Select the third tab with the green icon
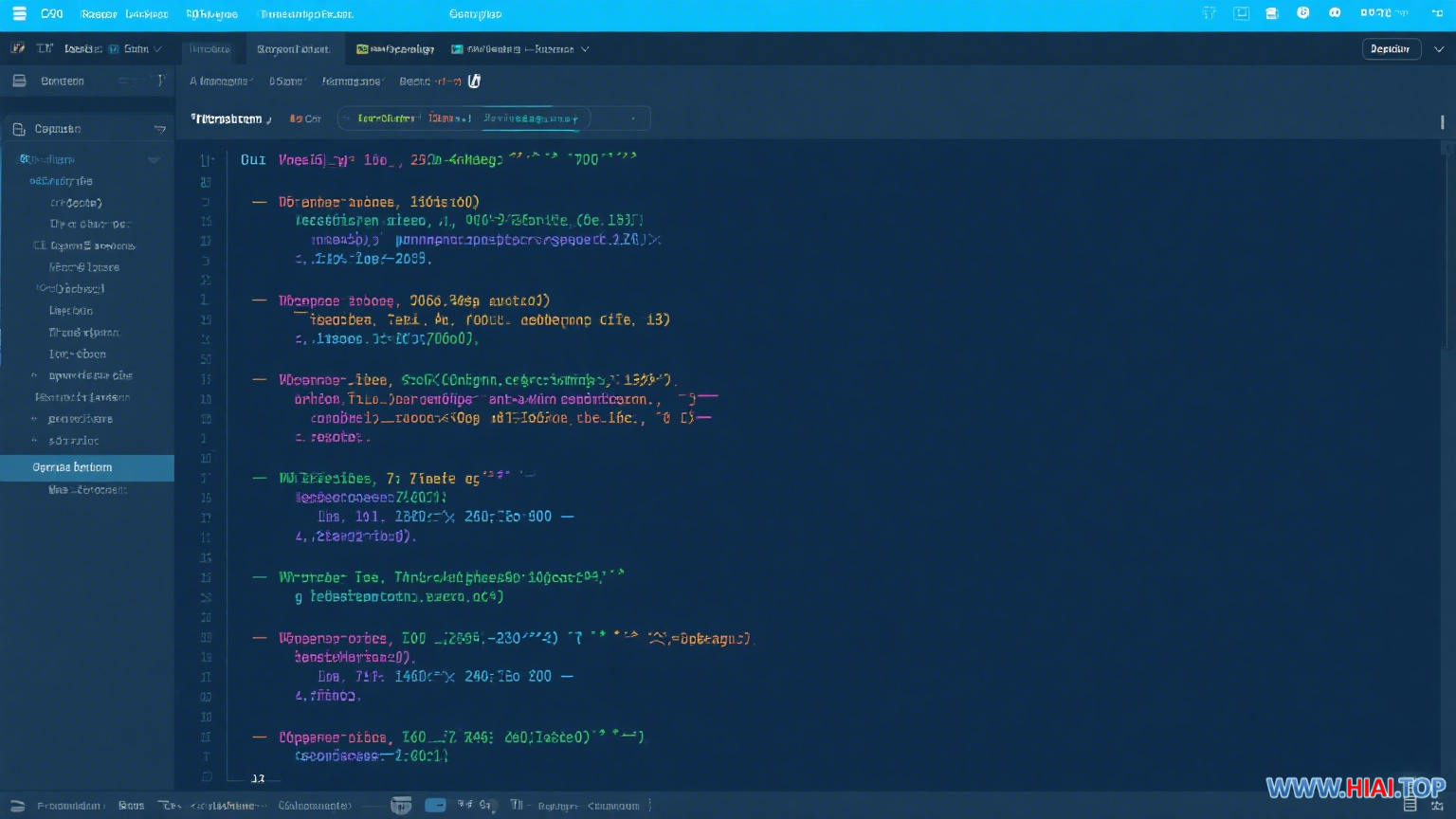Image resolution: width=1456 pixels, height=819 pixels. click(395, 48)
